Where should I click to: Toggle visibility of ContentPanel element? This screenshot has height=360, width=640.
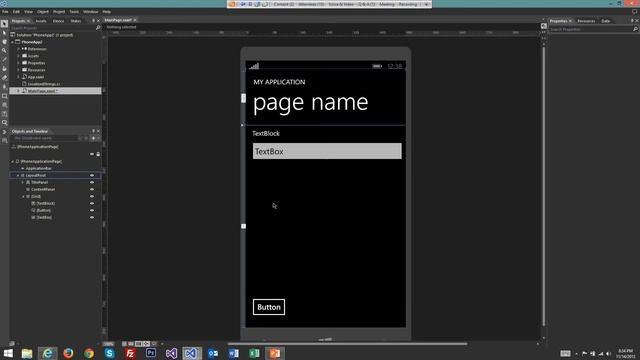(x=92, y=189)
